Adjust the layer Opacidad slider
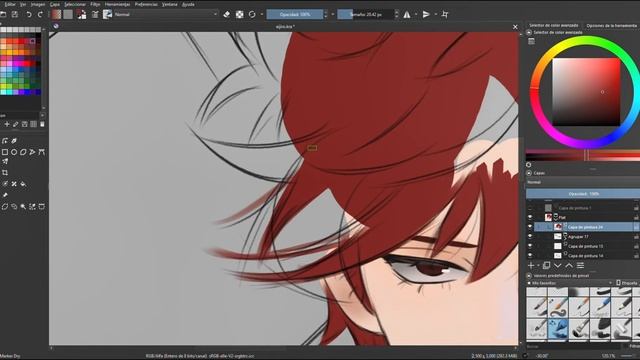The image size is (640, 360). pyautogui.click(x=583, y=193)
